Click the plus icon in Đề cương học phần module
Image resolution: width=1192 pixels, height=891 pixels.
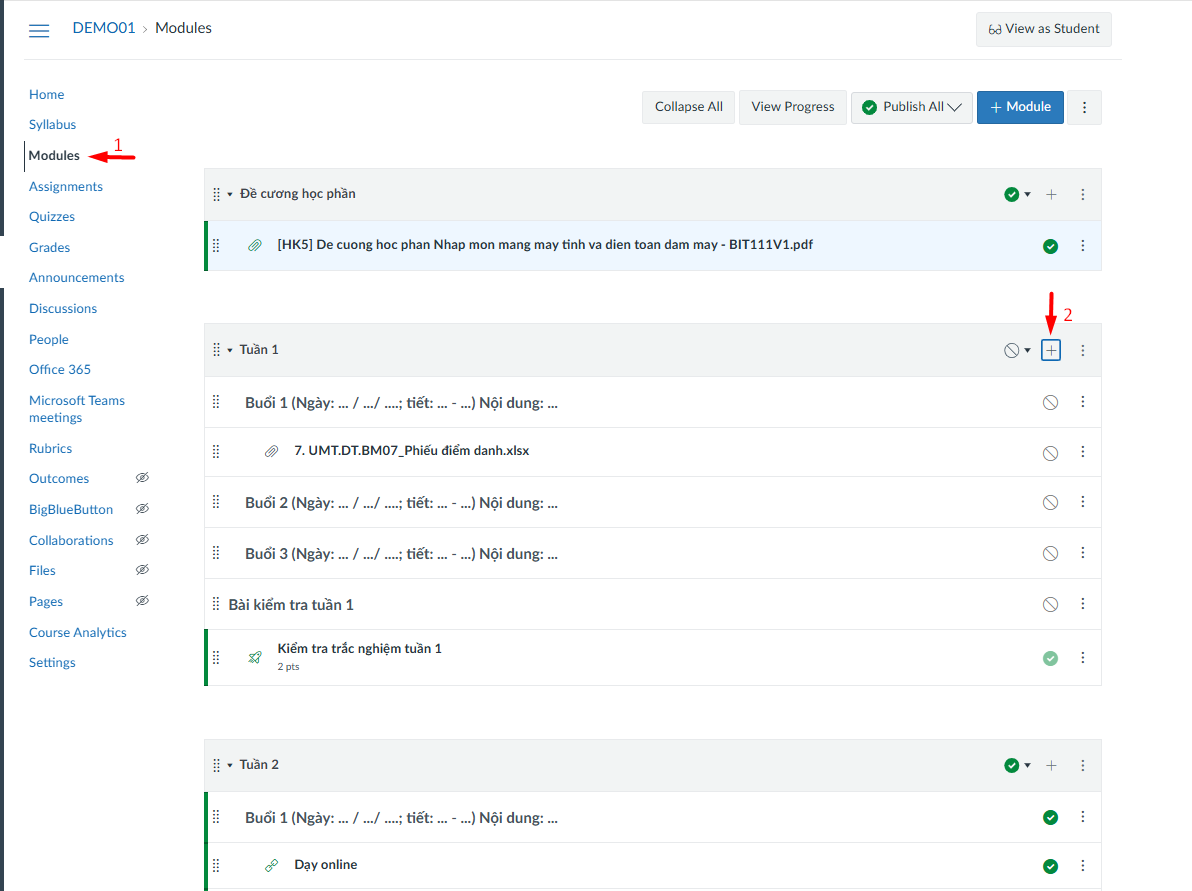point(1051,194)
